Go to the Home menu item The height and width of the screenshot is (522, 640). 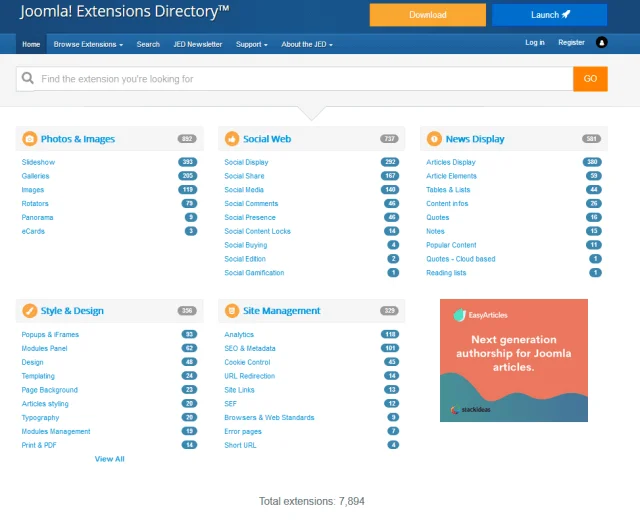(x=31, y=44)
